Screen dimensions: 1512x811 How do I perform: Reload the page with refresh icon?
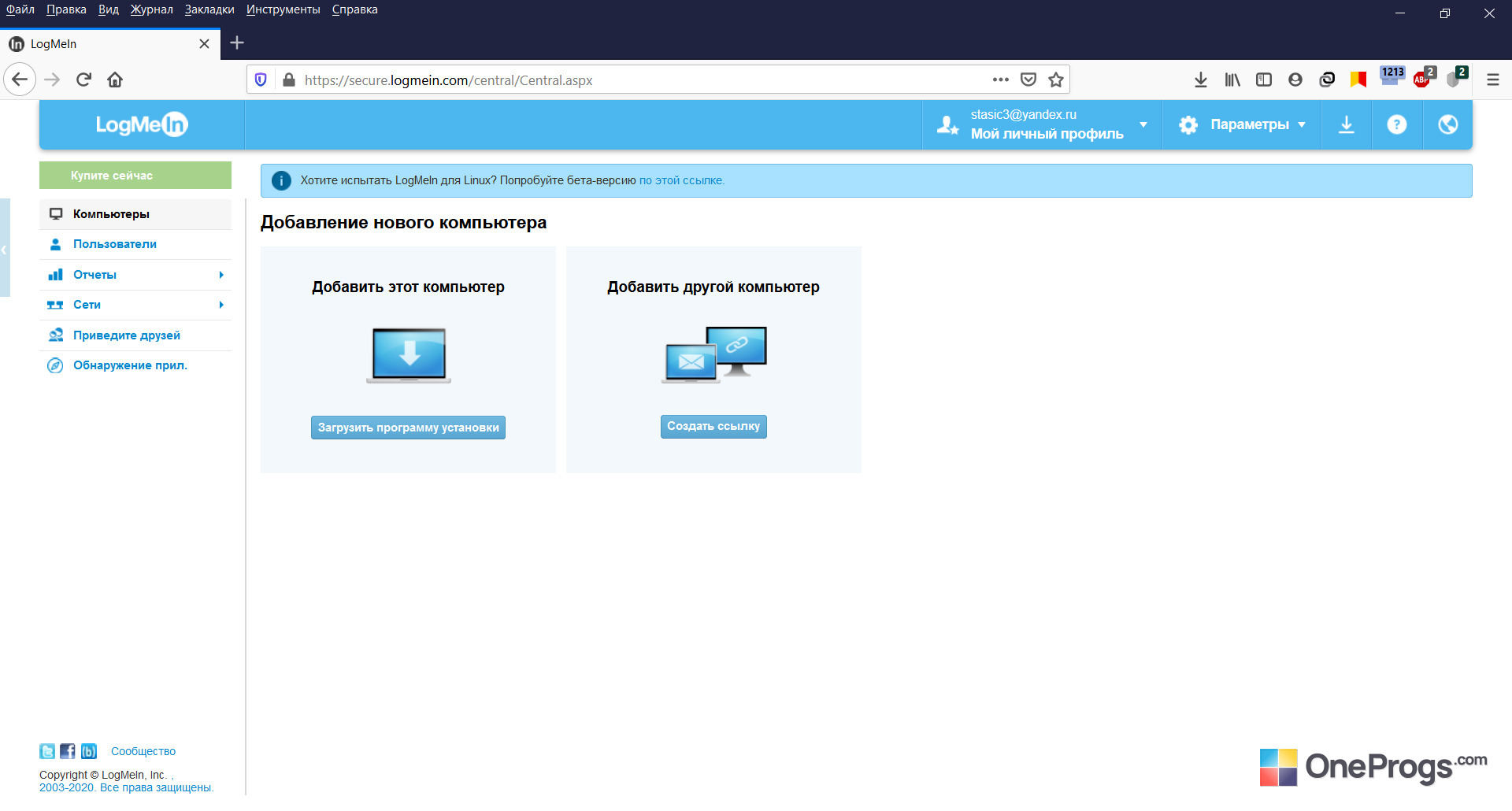(x=84, y=80)
